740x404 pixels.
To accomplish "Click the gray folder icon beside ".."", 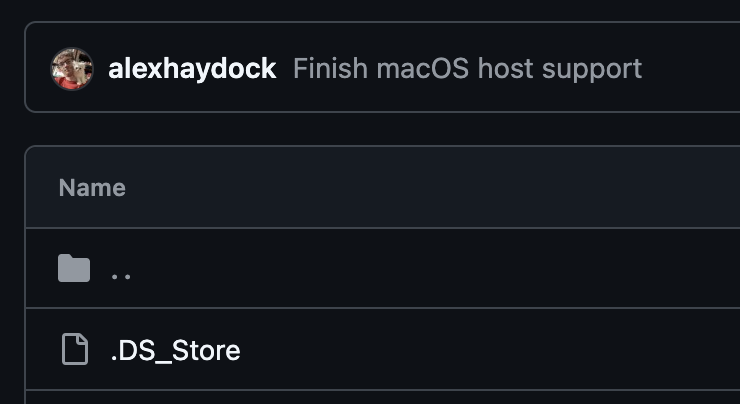I will click(x=74, y=269).
